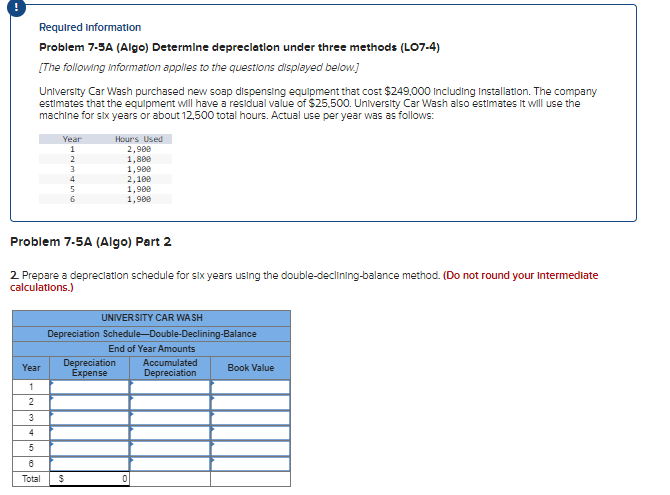Click the Total depreciation expense cell showing 0
670x495 pixels.
coord(89,479)
